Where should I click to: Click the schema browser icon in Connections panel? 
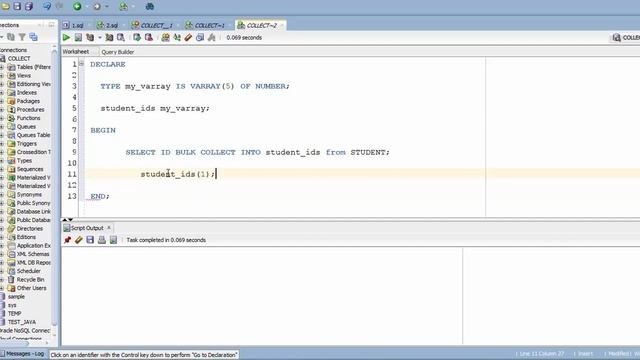click(x=33, y=37)
